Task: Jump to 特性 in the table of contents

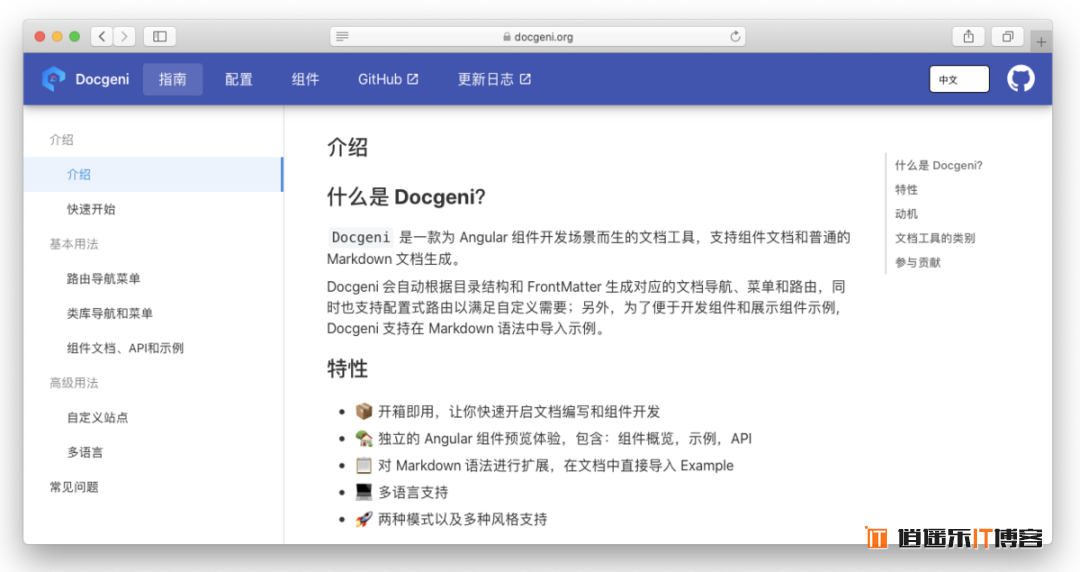Action: click(906, 190)
